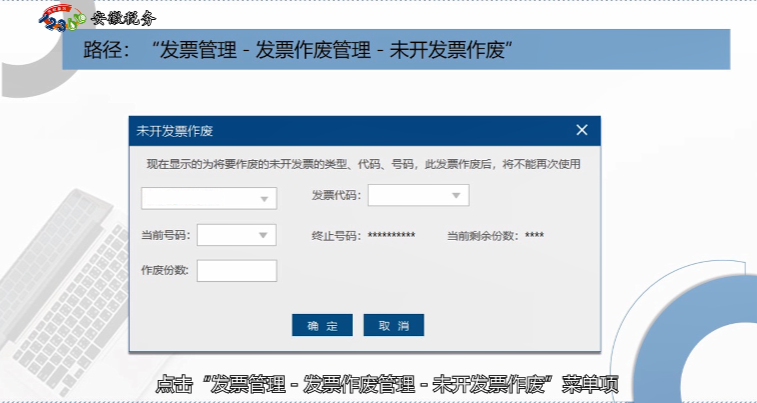The width and height of the screenshot is (757, 403).
Task: Close the 未开发票作废 dialog
Action: coord(582,130)
